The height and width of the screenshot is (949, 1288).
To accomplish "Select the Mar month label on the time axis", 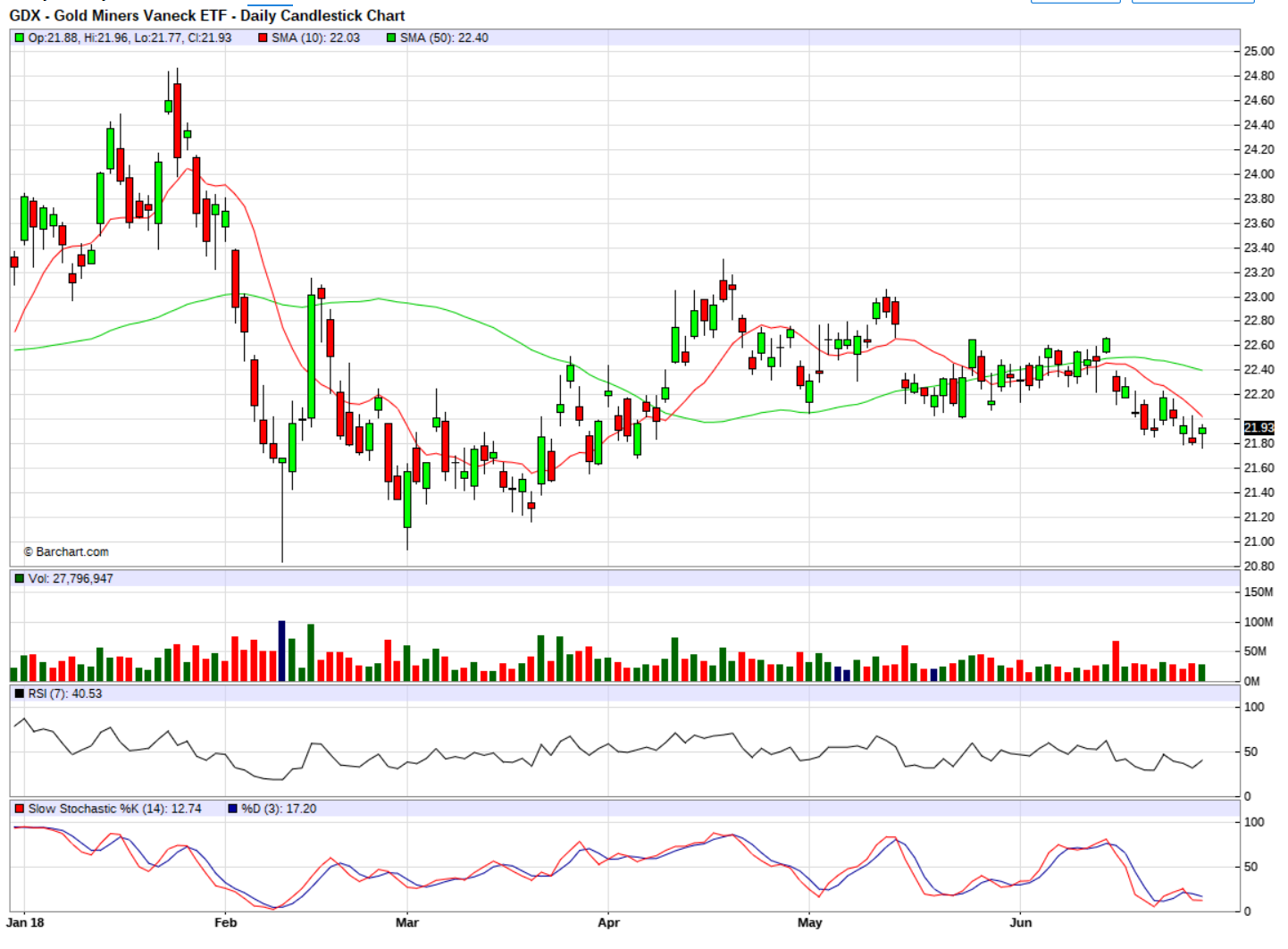I will [407, 923].
